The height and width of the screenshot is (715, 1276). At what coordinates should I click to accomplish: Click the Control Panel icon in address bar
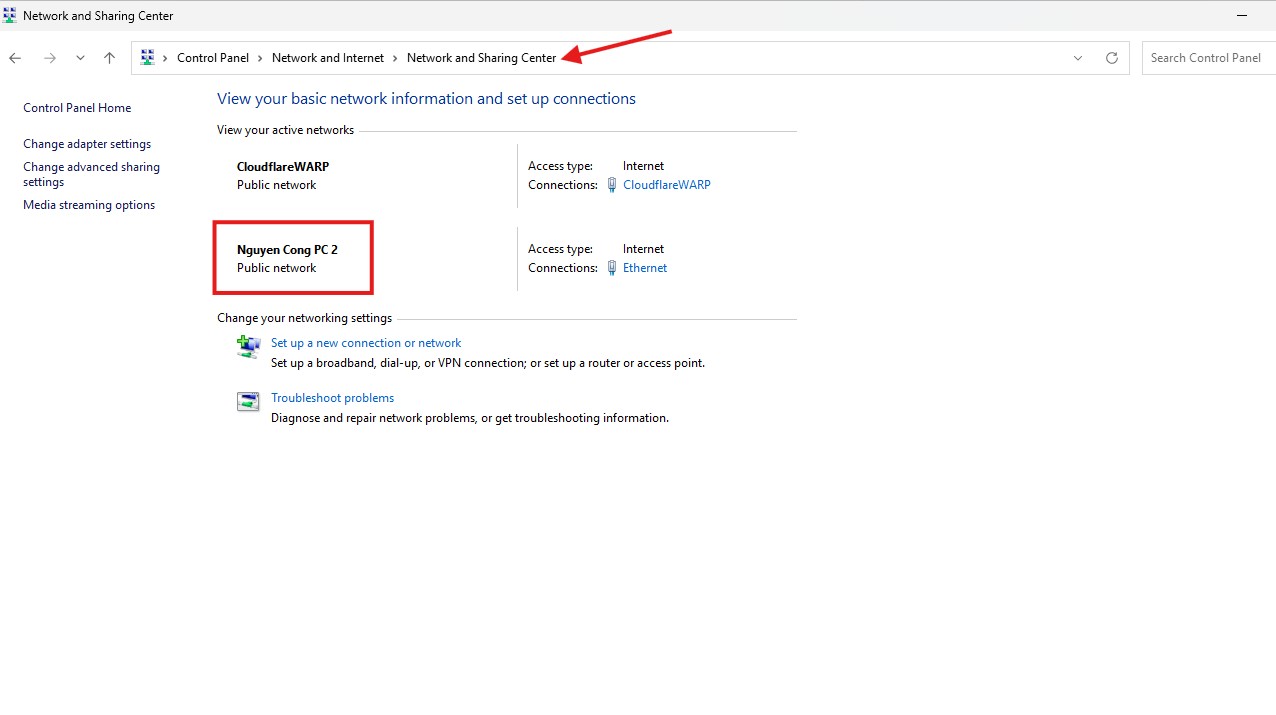pyautogui.click(x=148, y=58)
